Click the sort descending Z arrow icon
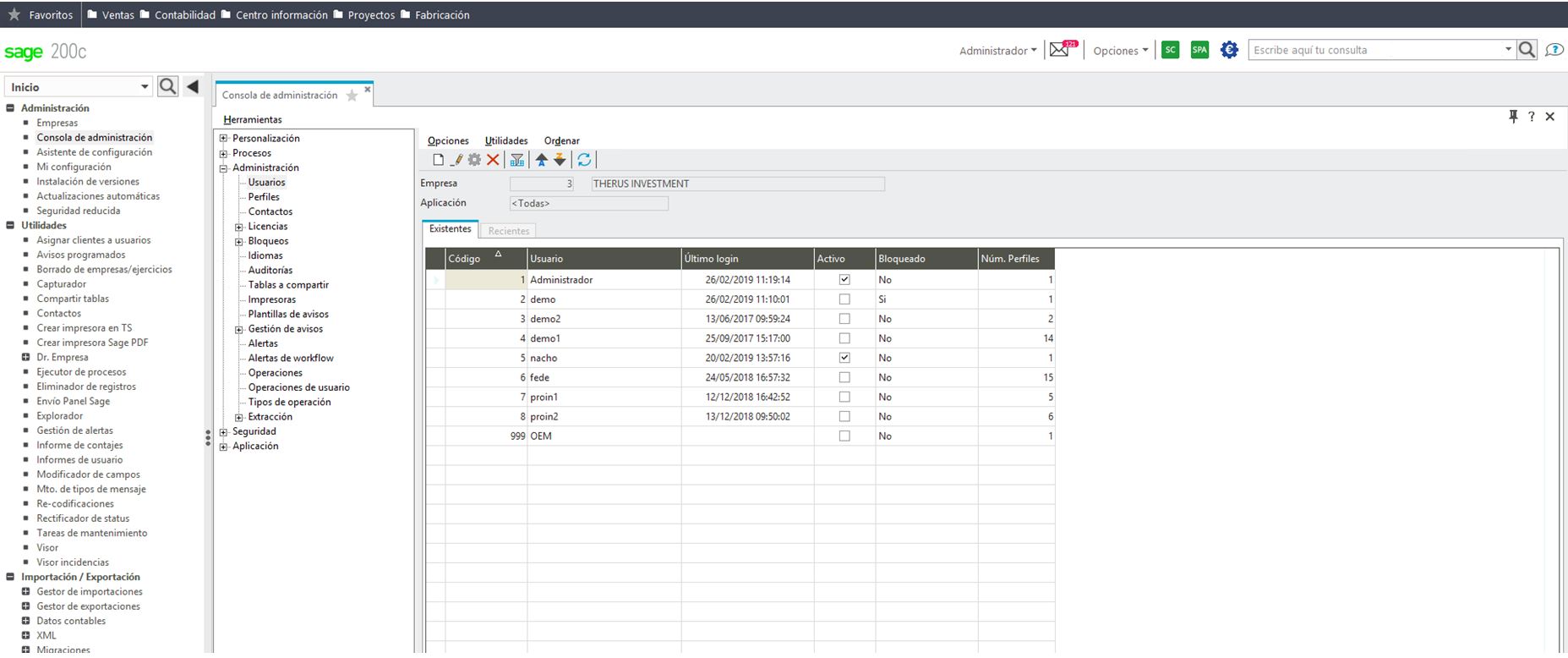Image resolution: width=1568 pixels, height=658 pixels. (x=560, y=160)
